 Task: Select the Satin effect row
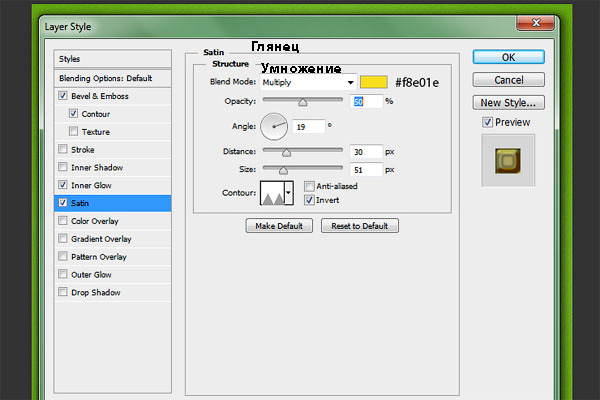click(x=112, y=203)
